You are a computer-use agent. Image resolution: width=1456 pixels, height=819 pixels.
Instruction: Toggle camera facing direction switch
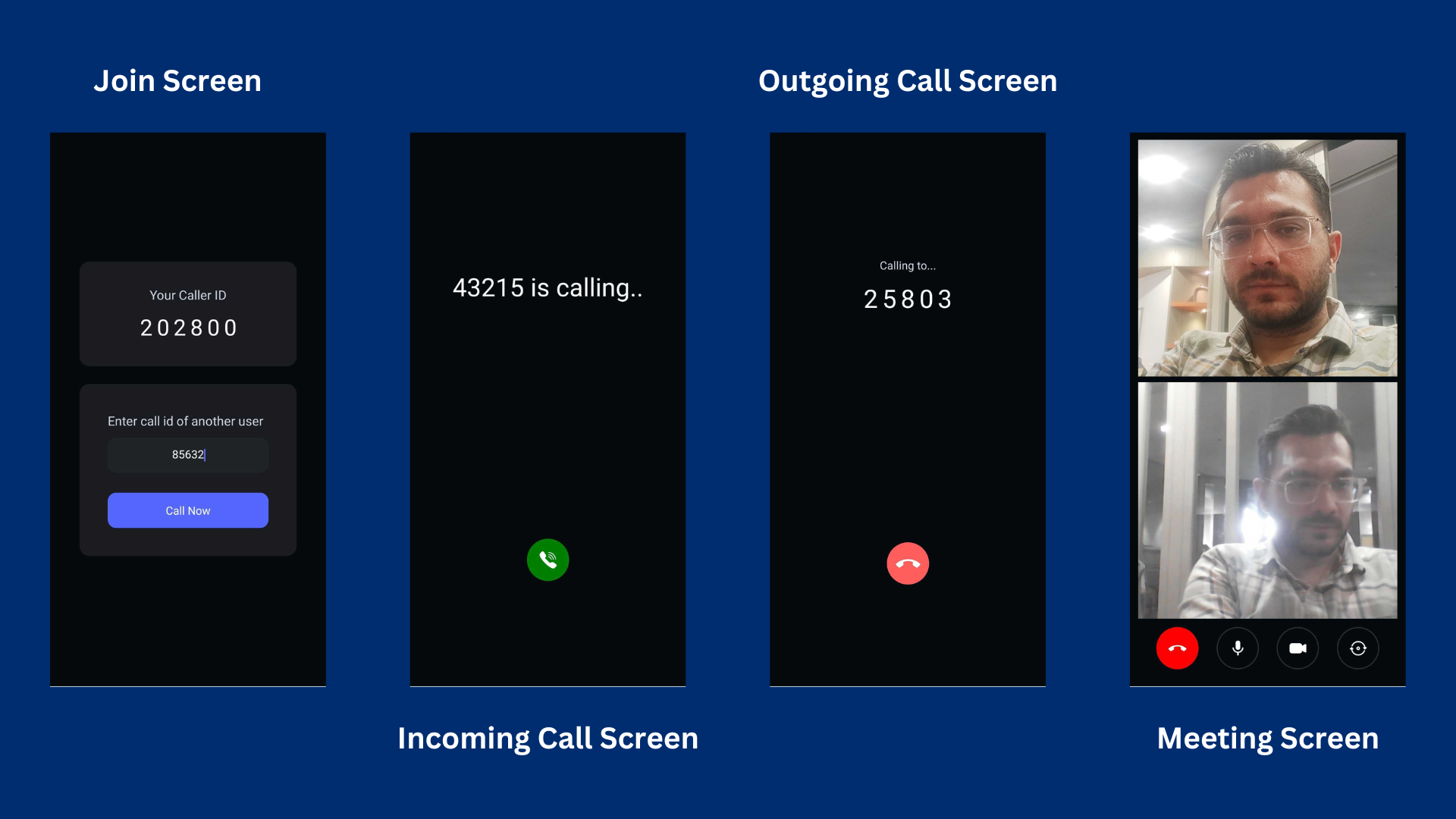[1358, 648]
